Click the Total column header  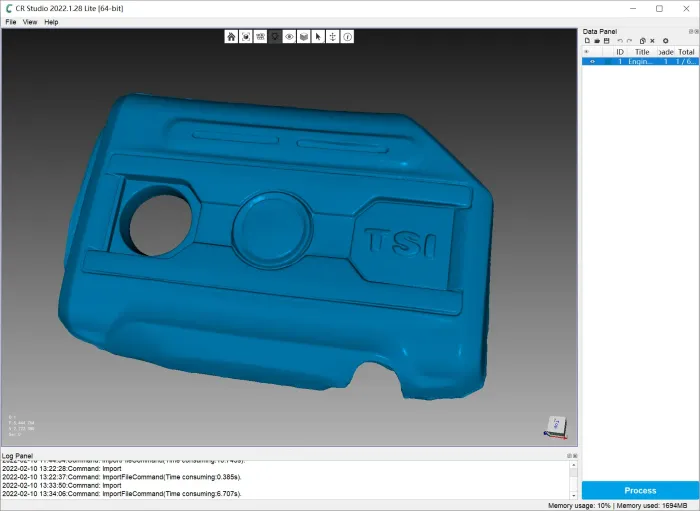tap(686, 52)
